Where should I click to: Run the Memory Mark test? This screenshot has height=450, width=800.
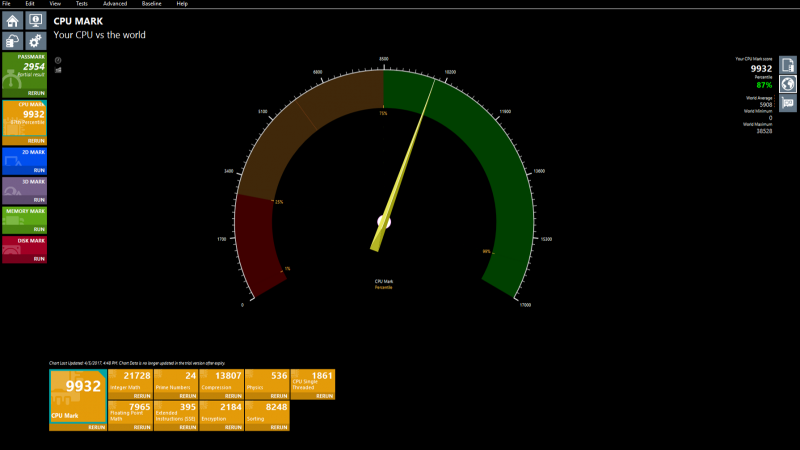[x=39, y=230]
